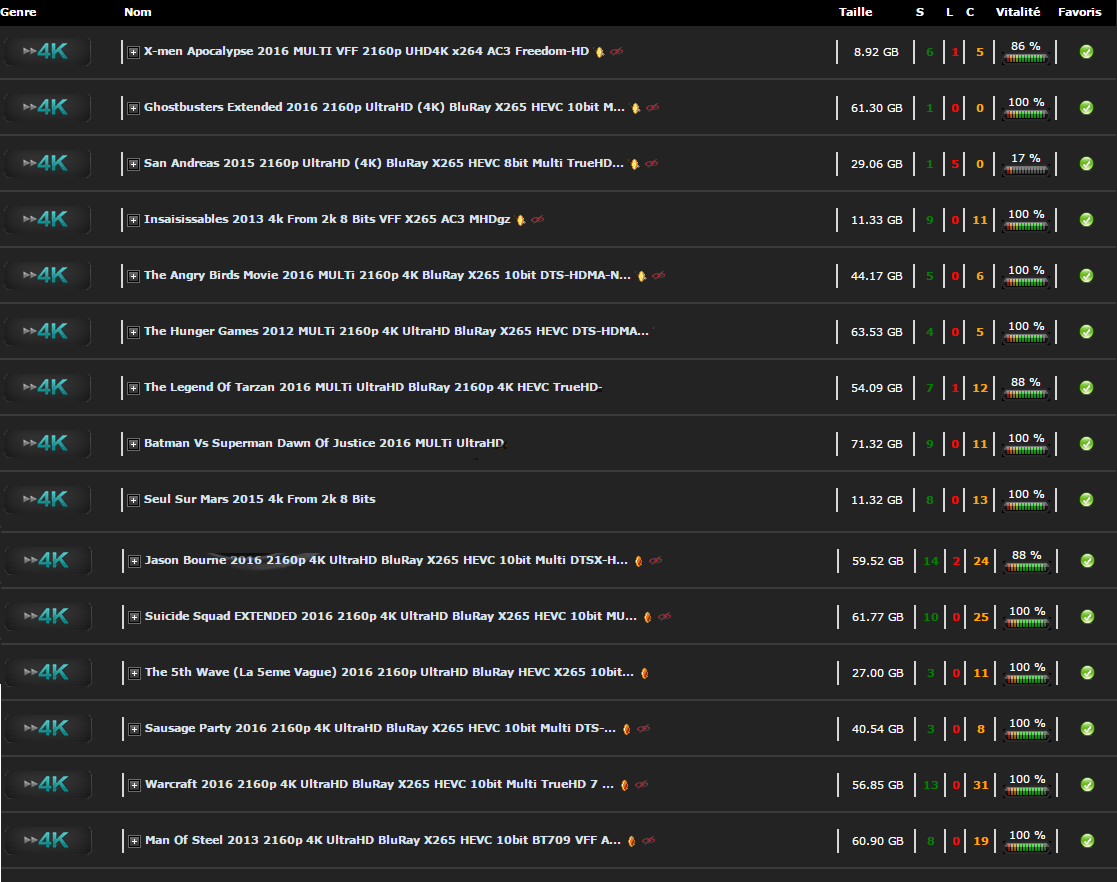Open the Sausage Party 2016 torrent link
Image resolution: width=1117 pixels, height=882 pixels.
(x=380, y=728)
